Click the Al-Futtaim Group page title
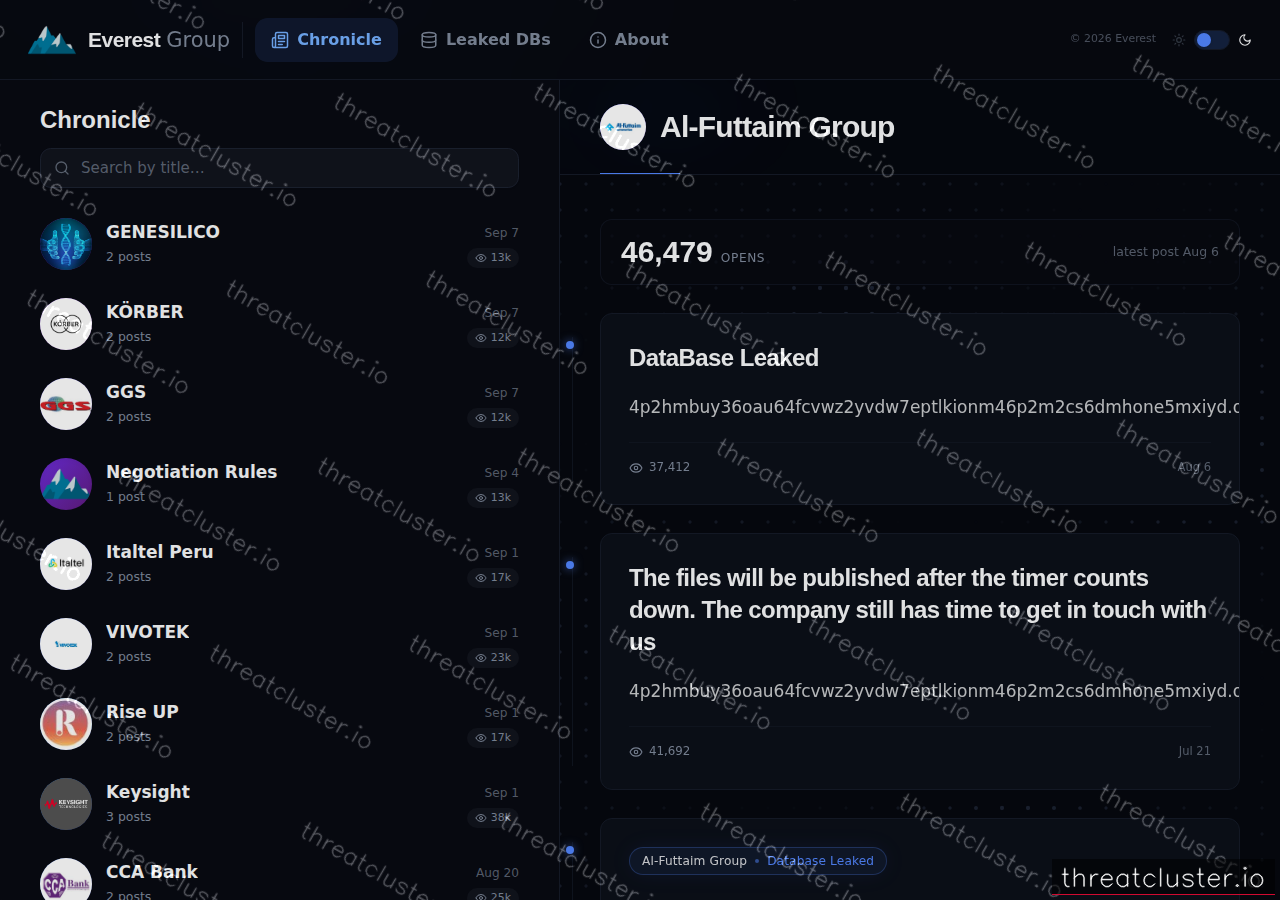The height and width of the screenshot is (900, 1280). [777, 127]
